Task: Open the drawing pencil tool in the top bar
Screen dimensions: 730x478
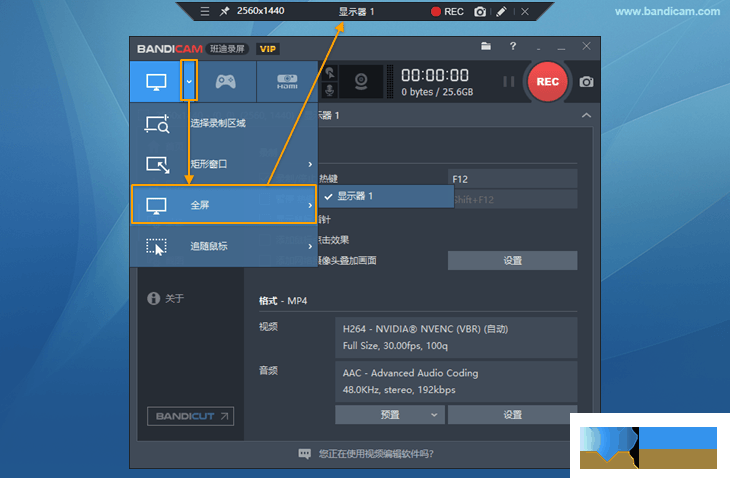Action: pos(501,12)
